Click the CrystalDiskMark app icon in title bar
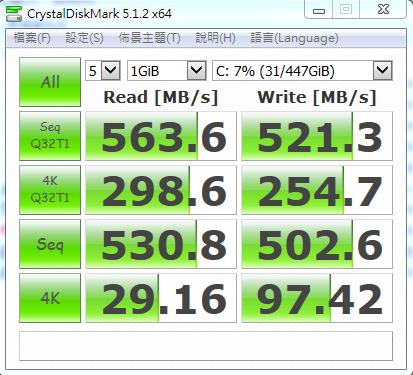This screenshot has height=375, width=413. pyautogui.click(x=14, y=14)
